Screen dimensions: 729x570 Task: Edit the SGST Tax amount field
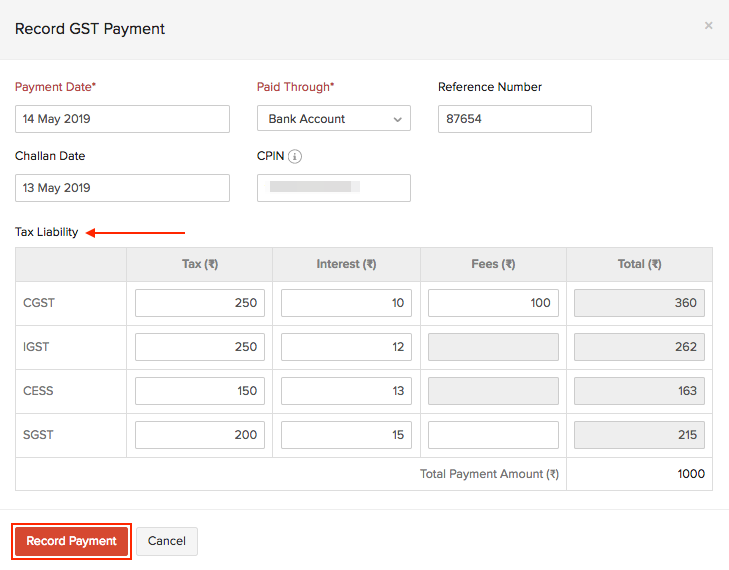point(199,435)
